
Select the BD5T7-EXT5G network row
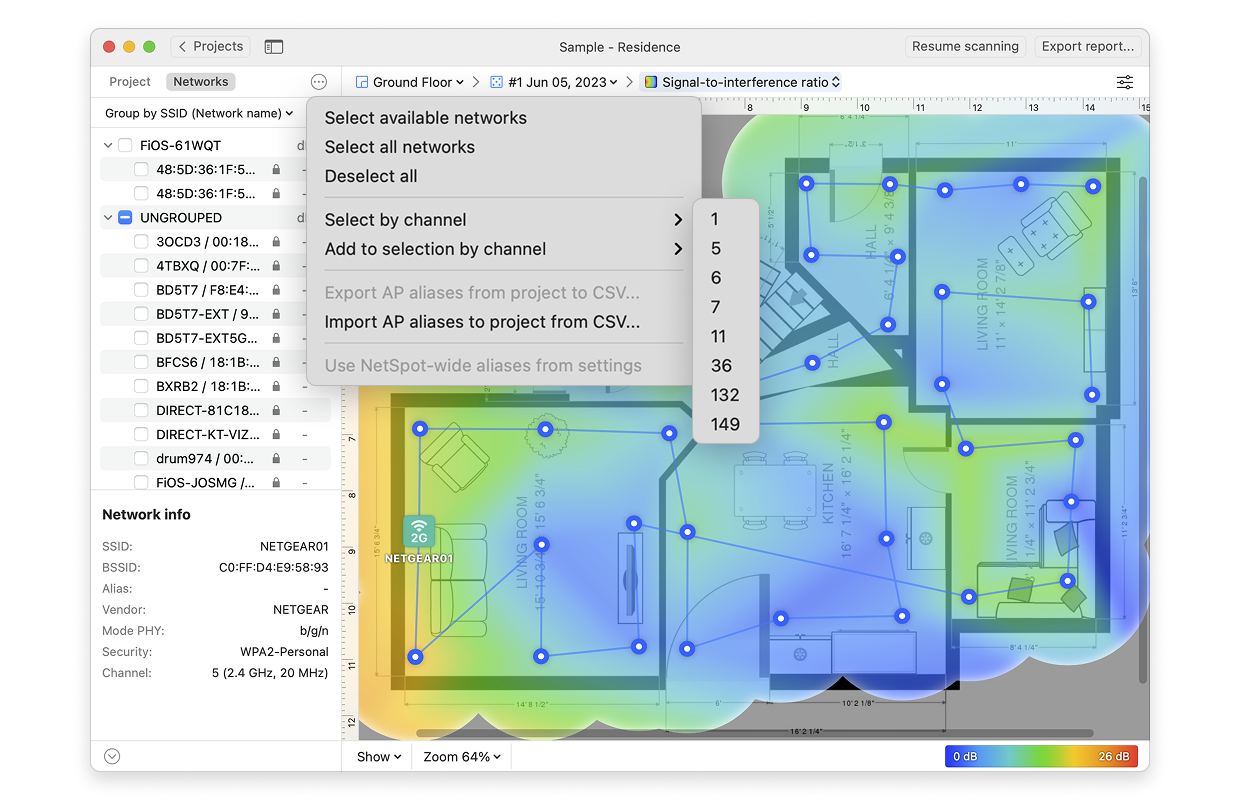click(215, 338)
